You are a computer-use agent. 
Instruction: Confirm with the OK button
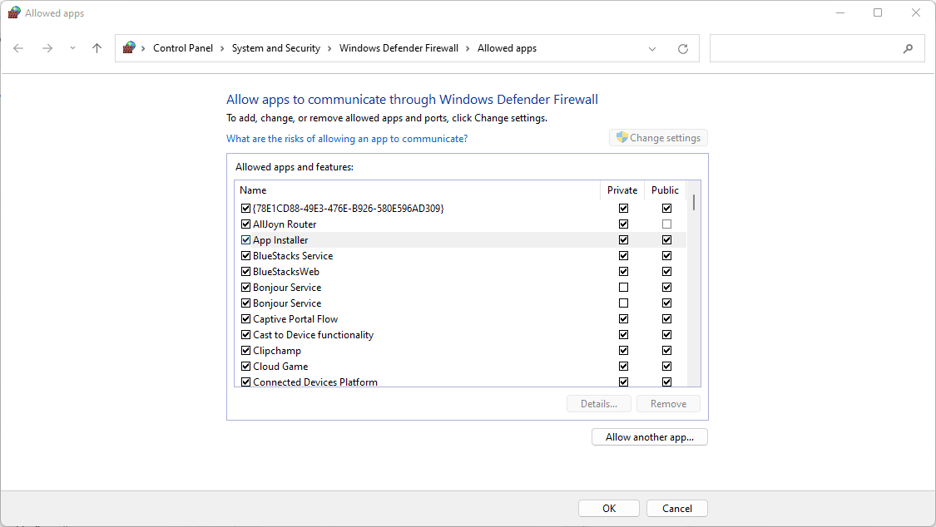coord(609,508)
